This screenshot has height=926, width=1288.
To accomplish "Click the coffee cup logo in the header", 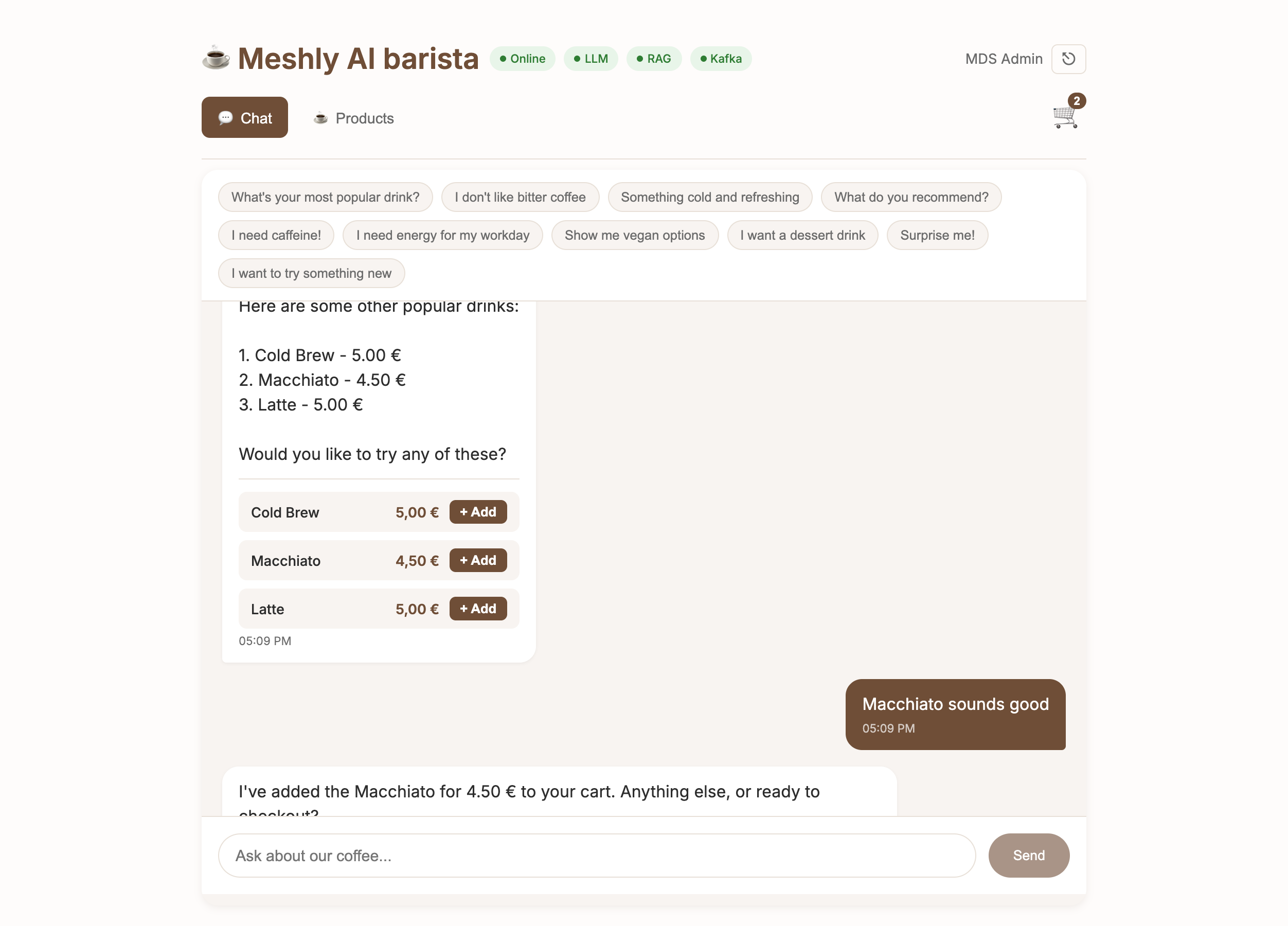I will pyautogui.click(x=215, y=58).
